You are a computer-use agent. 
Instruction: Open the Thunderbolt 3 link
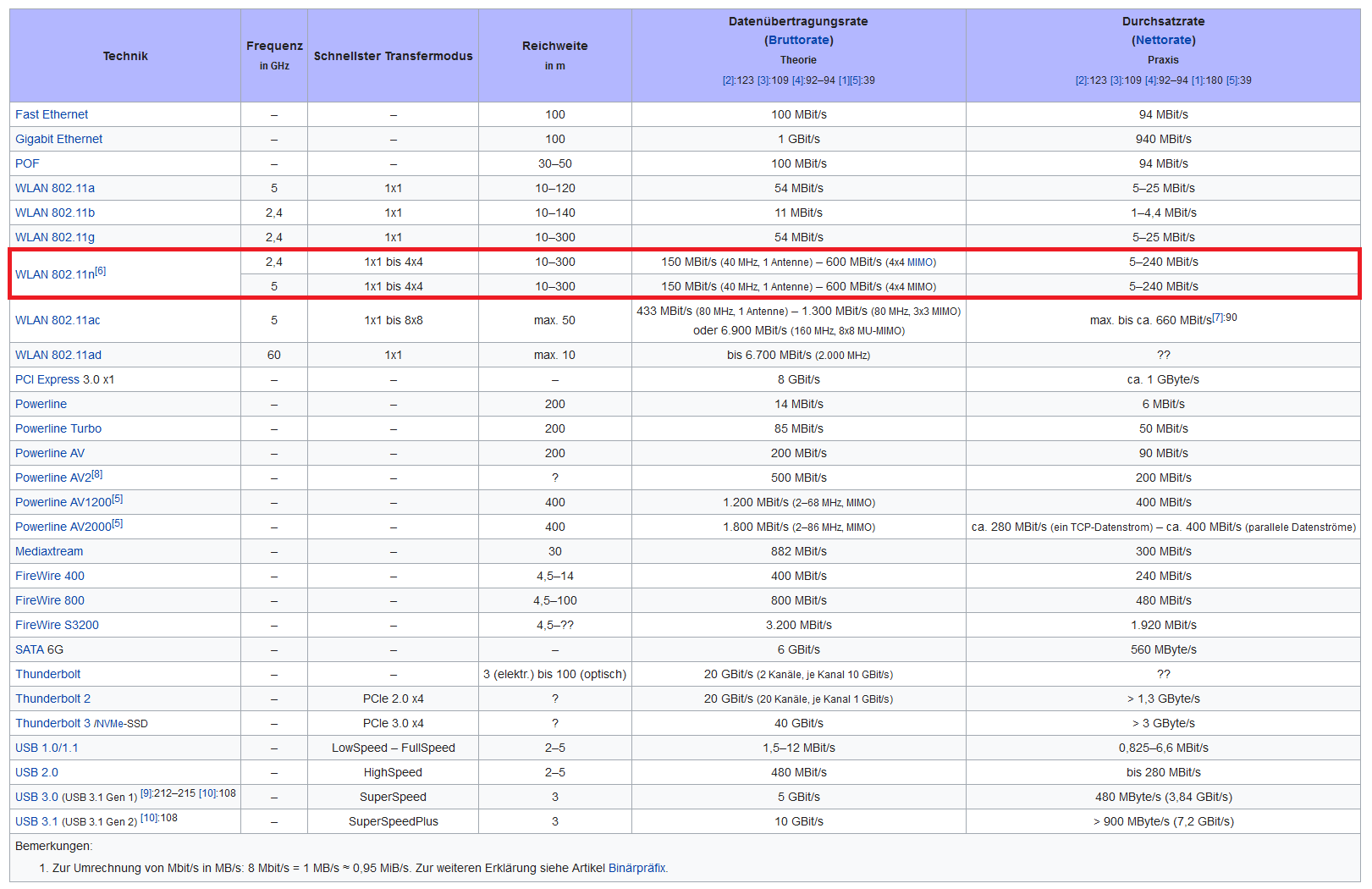pos(52,723)
